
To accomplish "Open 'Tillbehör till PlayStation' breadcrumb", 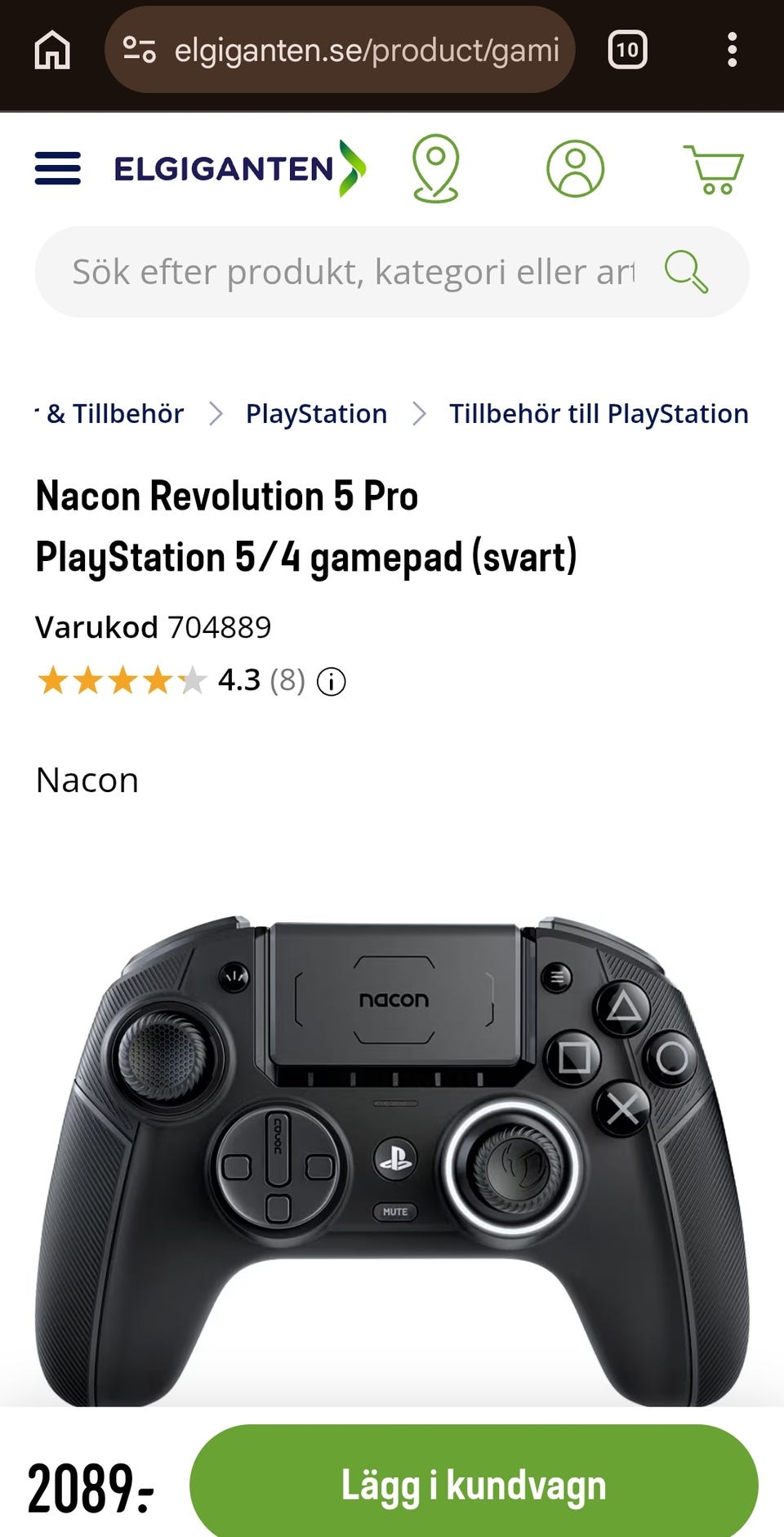I will pos(598,414).
